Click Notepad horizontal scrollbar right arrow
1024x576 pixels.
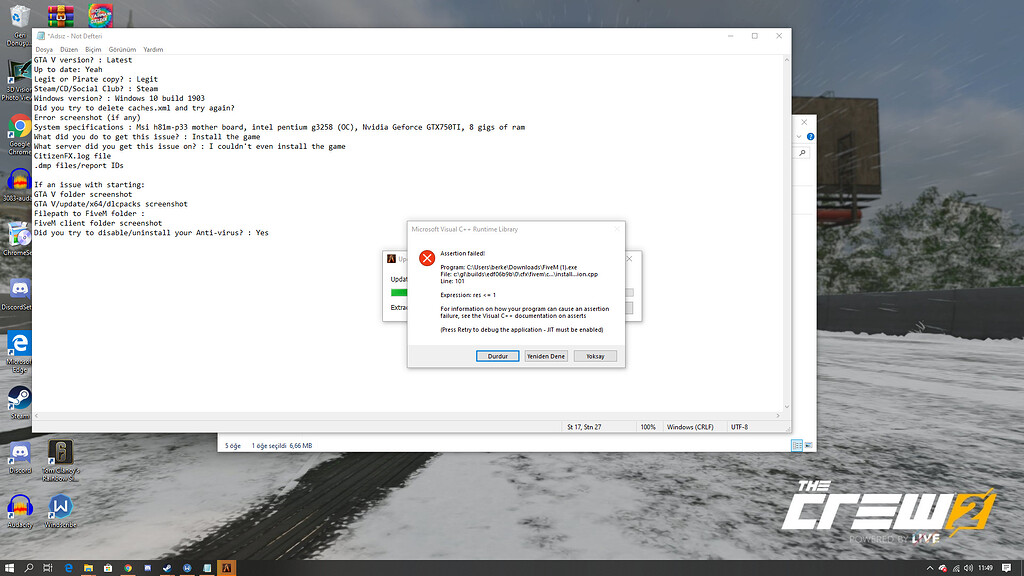coord(778,415)
